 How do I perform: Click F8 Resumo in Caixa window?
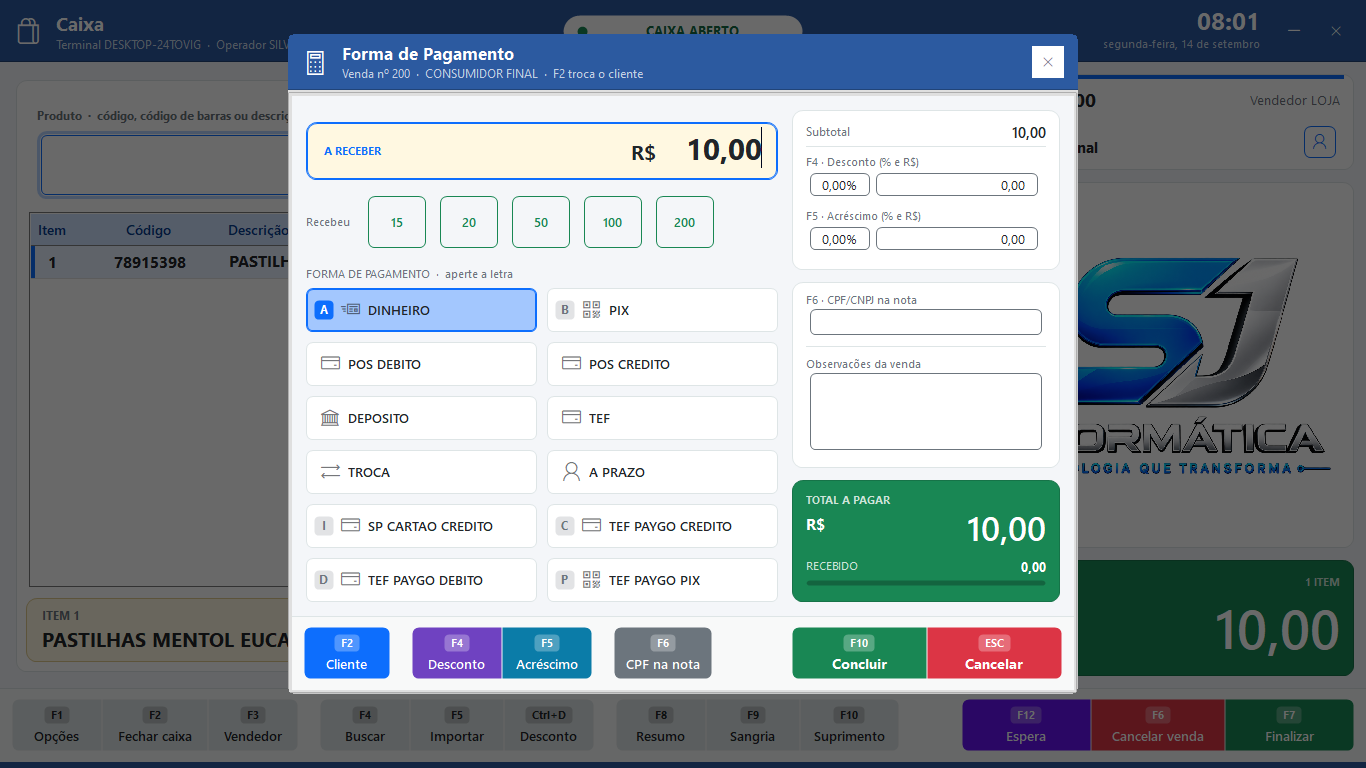661,725
